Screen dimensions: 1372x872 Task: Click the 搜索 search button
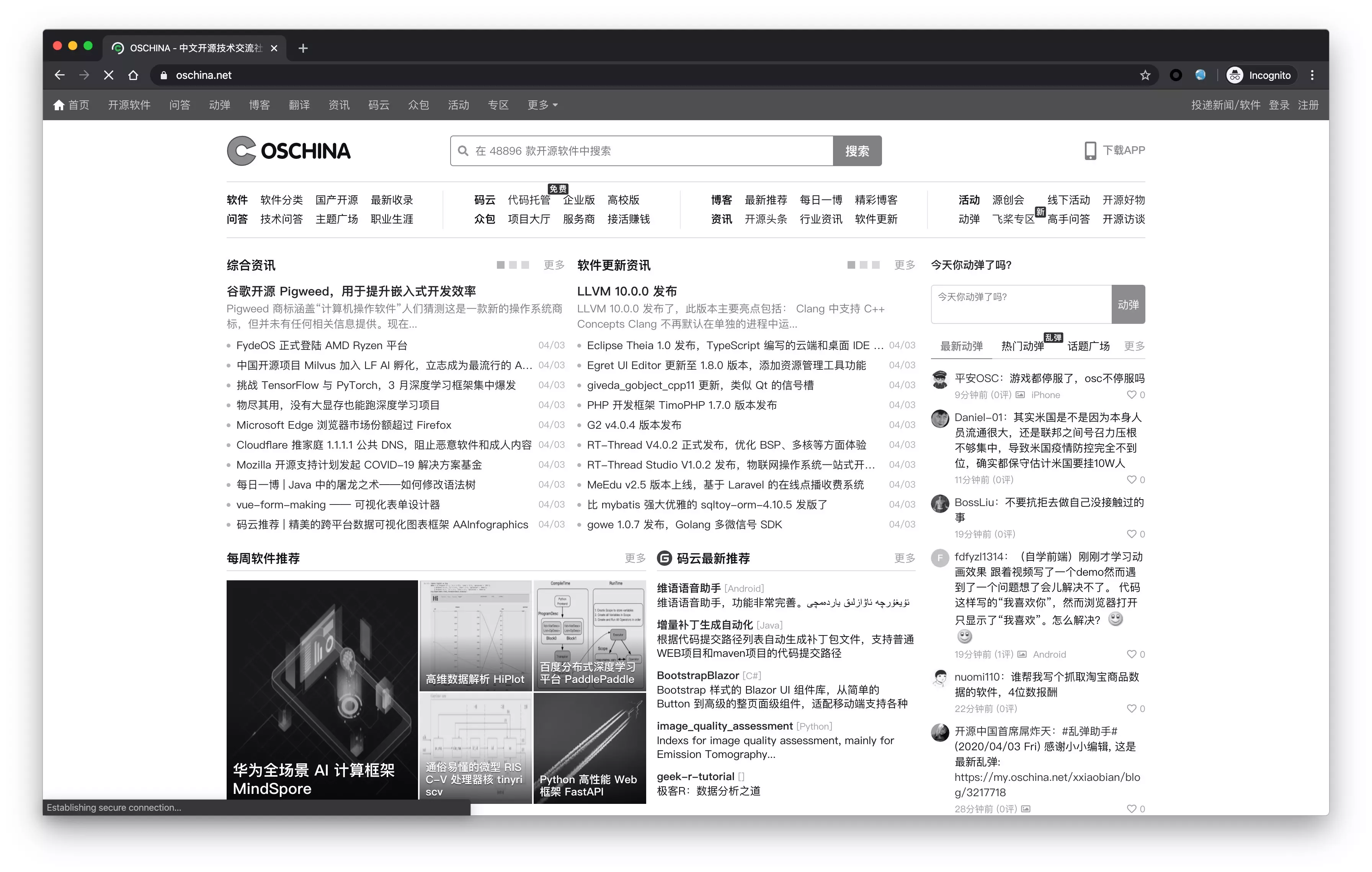(x=857, y=151)
